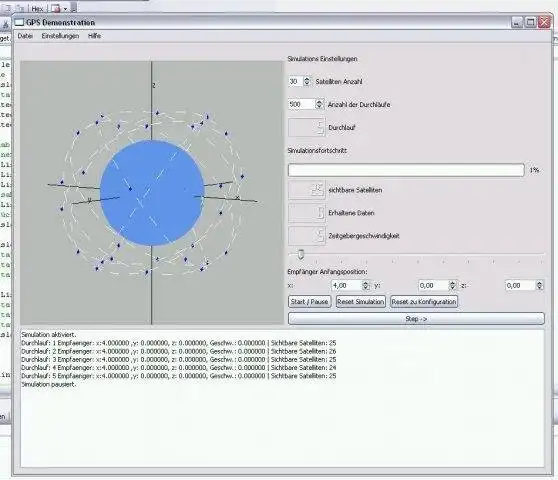Click the 'Durchlauf: 5' log line
Image resolution: width=558 pixels, height=480 pixels.
click(179, 376)
